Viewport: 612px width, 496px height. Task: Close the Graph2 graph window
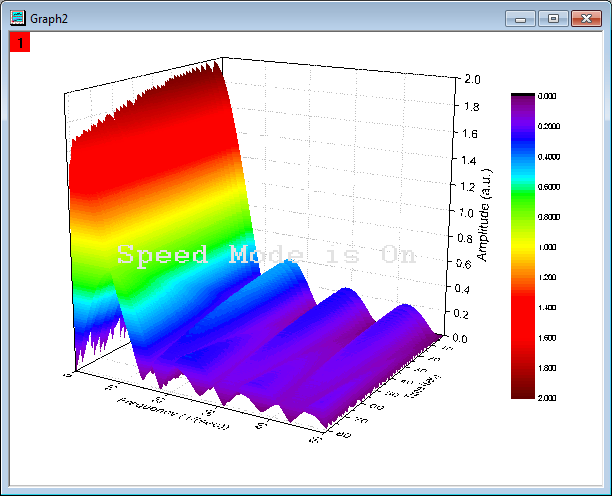(582, 18)
